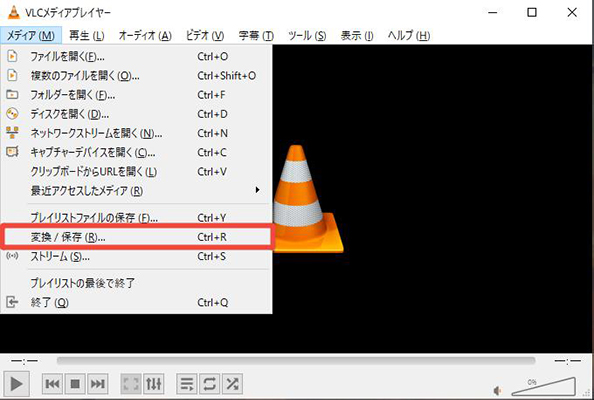Toggle fullscreen mode button
Viewport: 594px width, 400px height.
pyautogui.click(x=131, y=384)
